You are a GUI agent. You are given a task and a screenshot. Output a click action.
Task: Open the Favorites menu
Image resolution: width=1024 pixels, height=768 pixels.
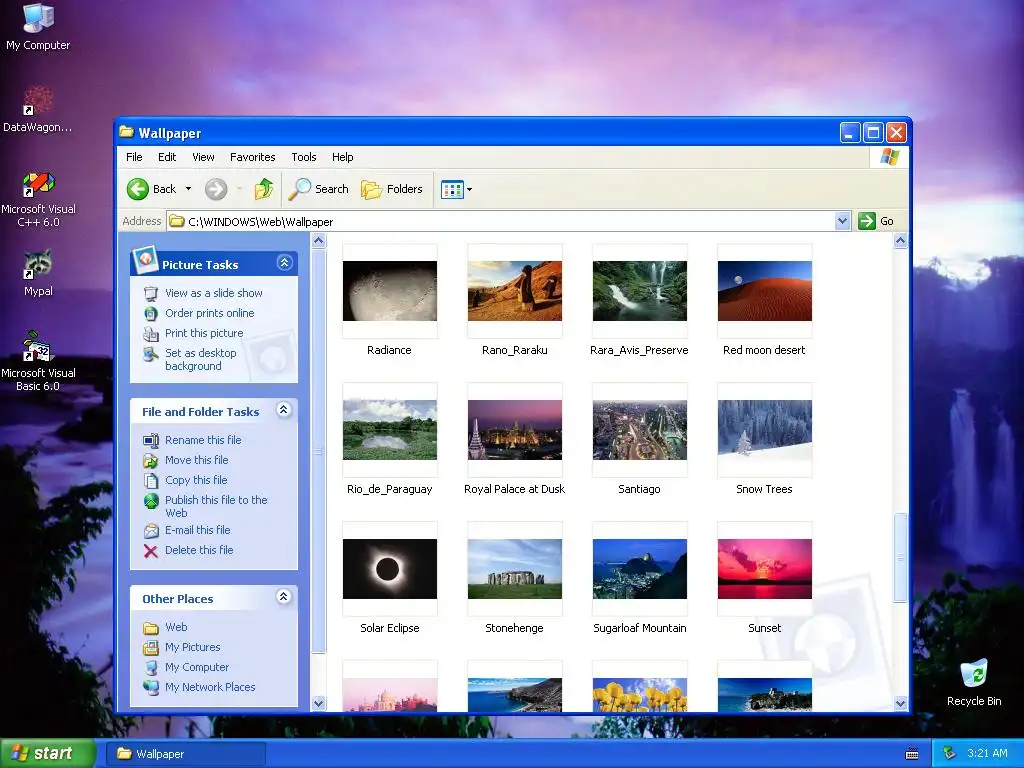253,157
